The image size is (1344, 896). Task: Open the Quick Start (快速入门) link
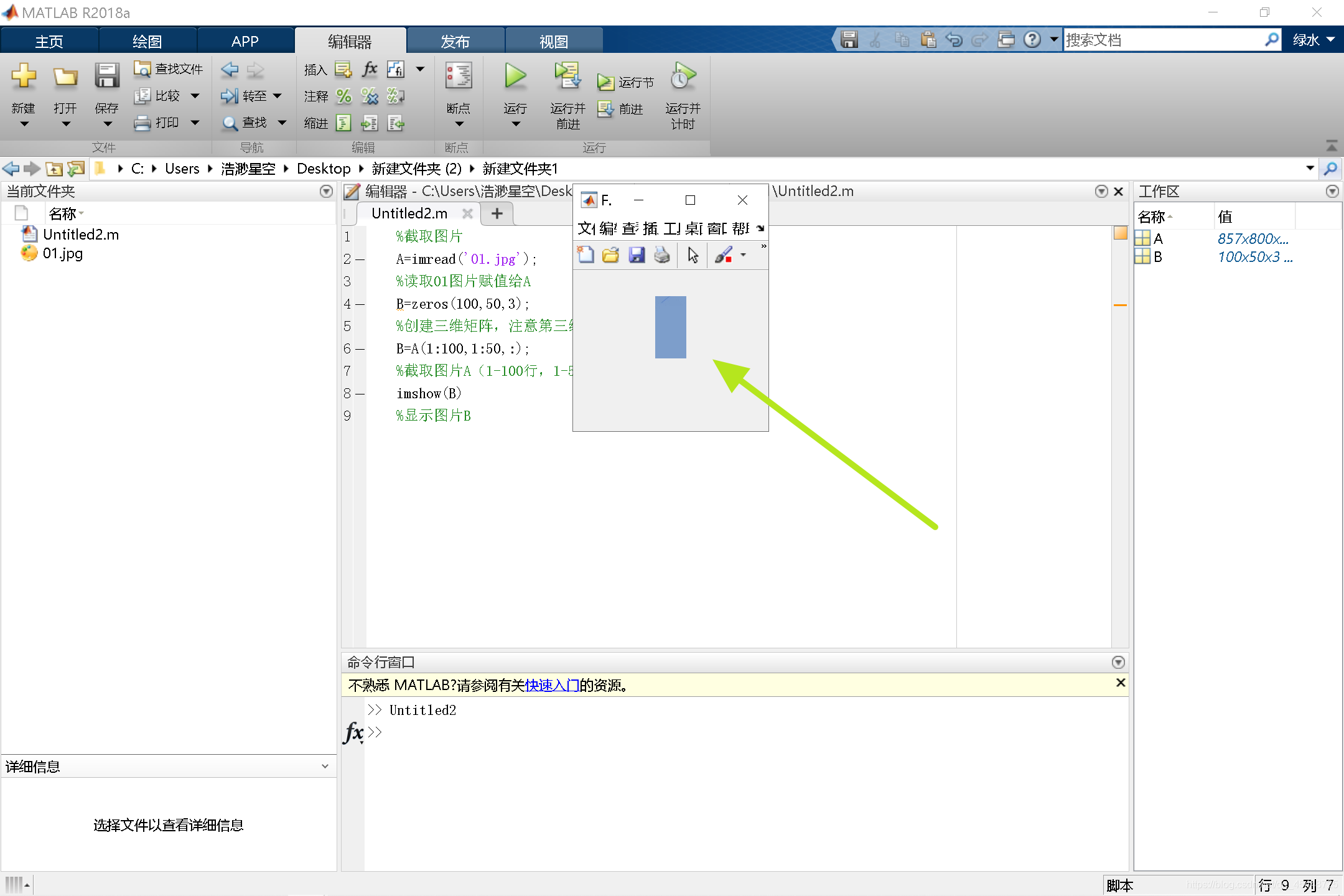pos(552,685)
